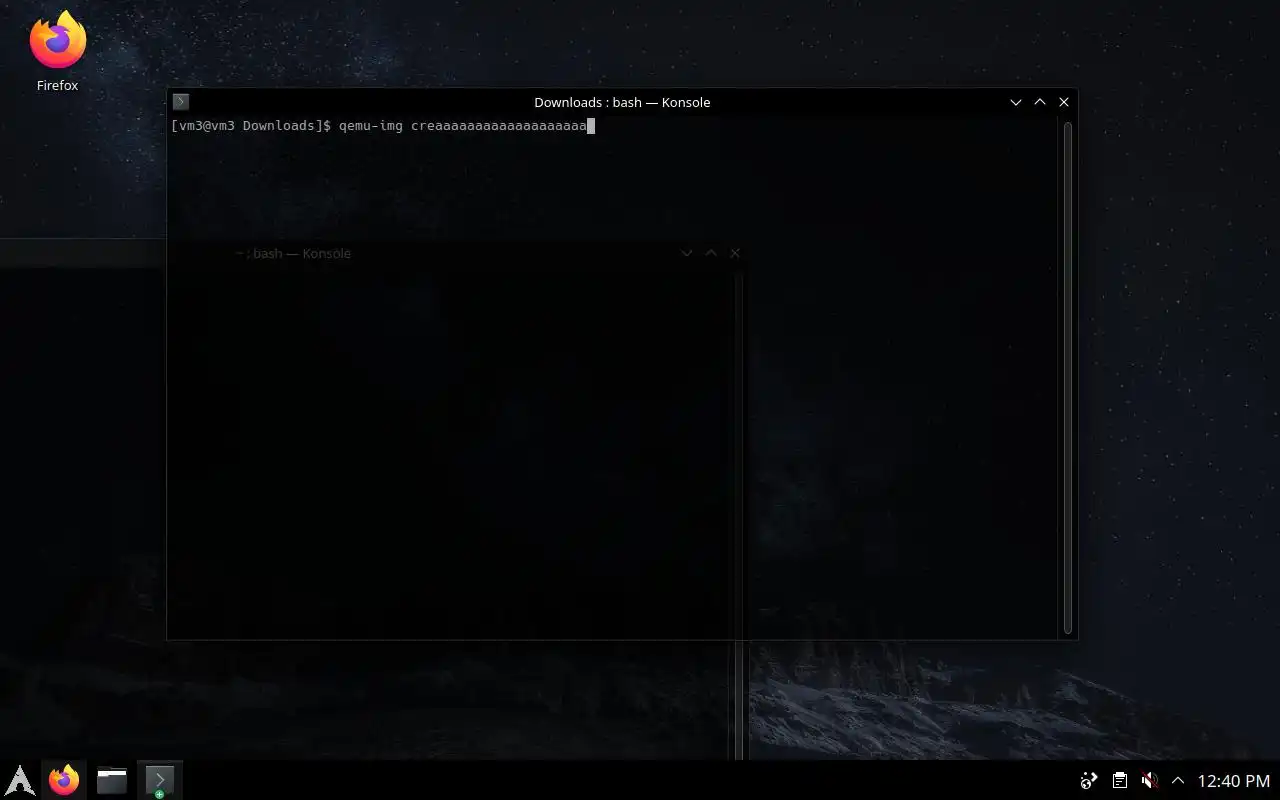Maximize the background home-directory Konsole window
Screen dimensions: 1280x800
(711, 254)
